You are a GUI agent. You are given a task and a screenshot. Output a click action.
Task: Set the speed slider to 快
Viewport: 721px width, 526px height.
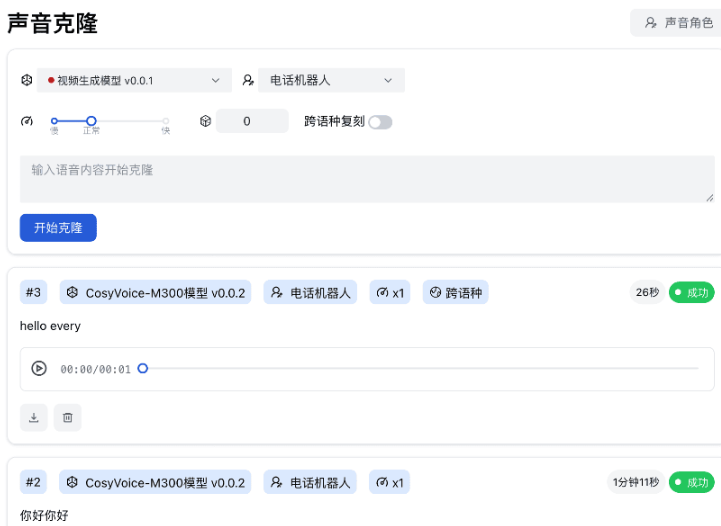pyautogui.click(x=166, y=121)
